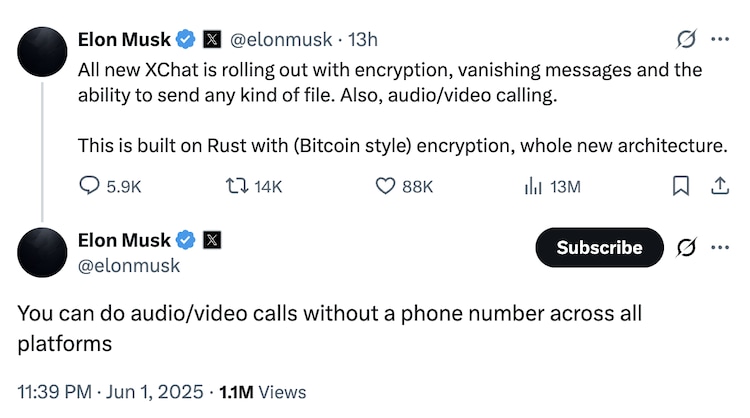Open @elonmusk handle in first post
This screenshot has height=418, width=750.
(282, 40)
